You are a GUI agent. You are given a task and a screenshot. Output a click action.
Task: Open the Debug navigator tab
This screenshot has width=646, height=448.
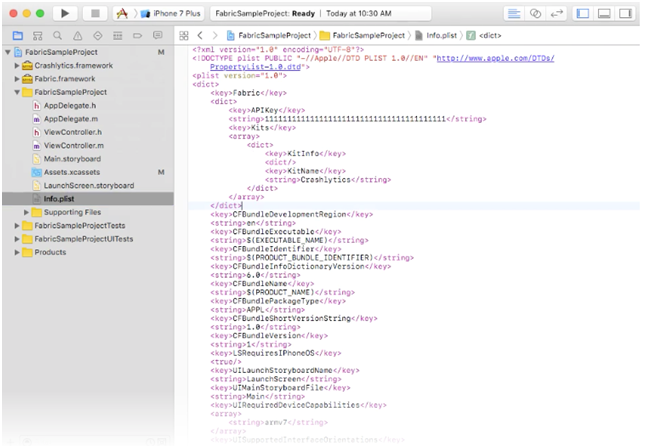click(x=117, y=35)
